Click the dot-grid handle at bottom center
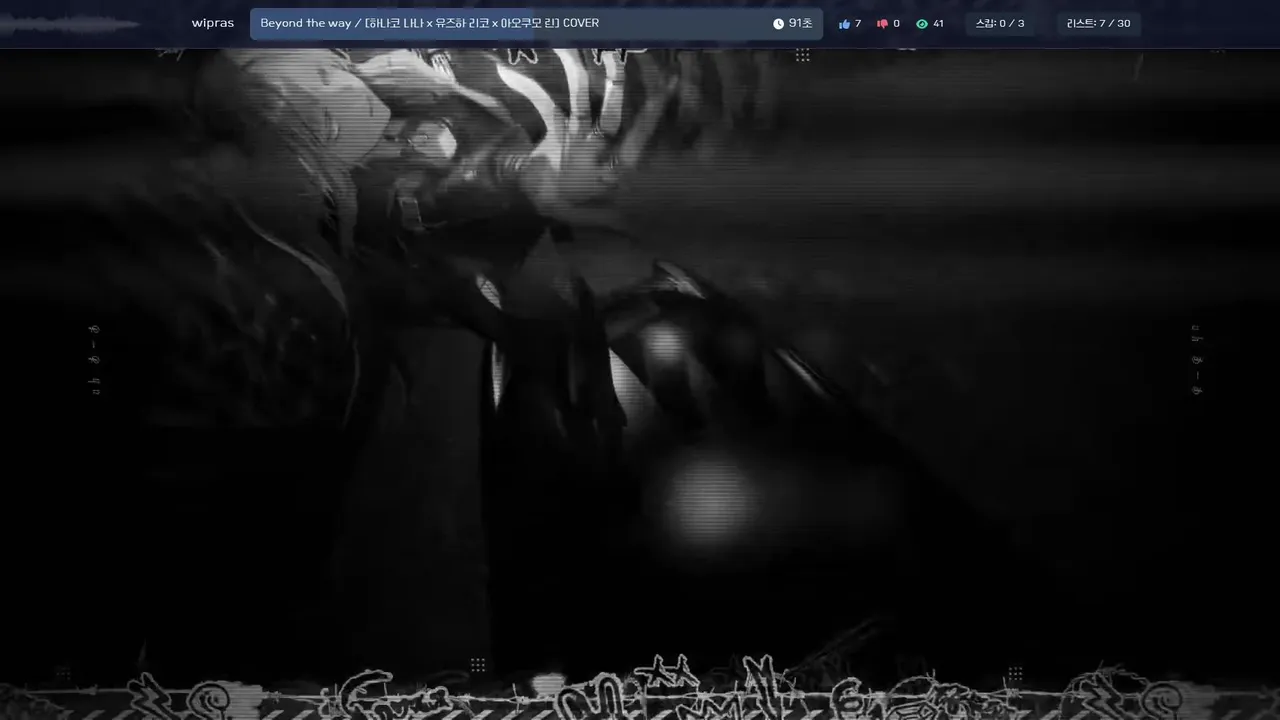Screen dimensions: 1280x720 [478, 665]
